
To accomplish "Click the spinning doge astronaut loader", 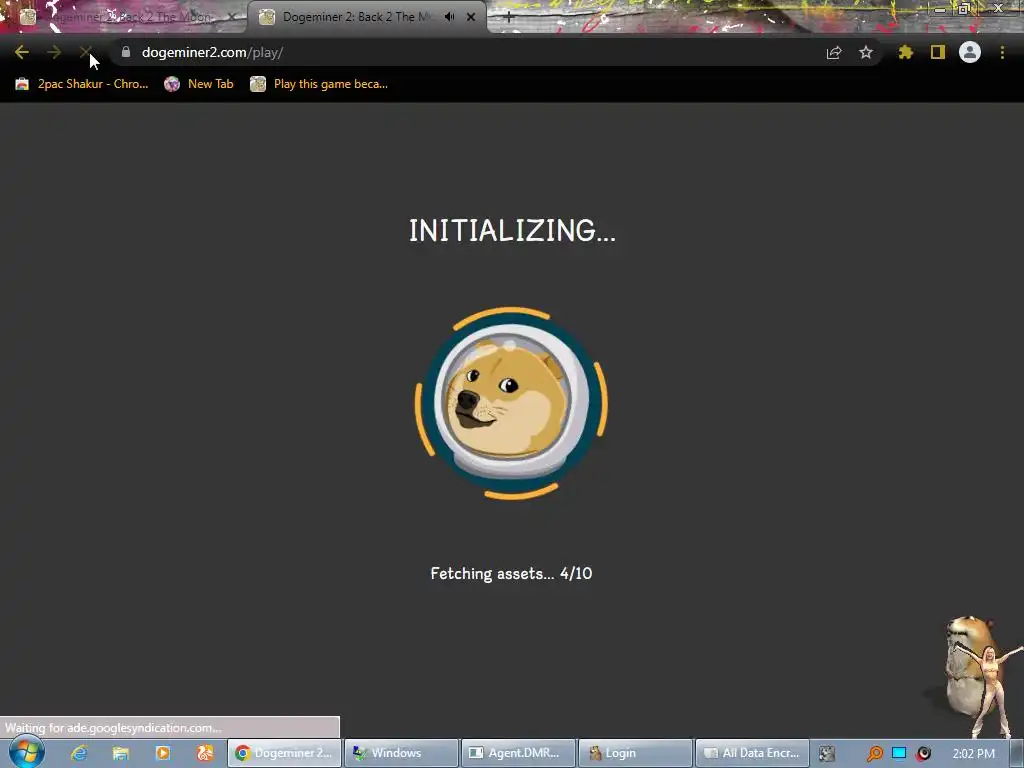I will 511,403.
